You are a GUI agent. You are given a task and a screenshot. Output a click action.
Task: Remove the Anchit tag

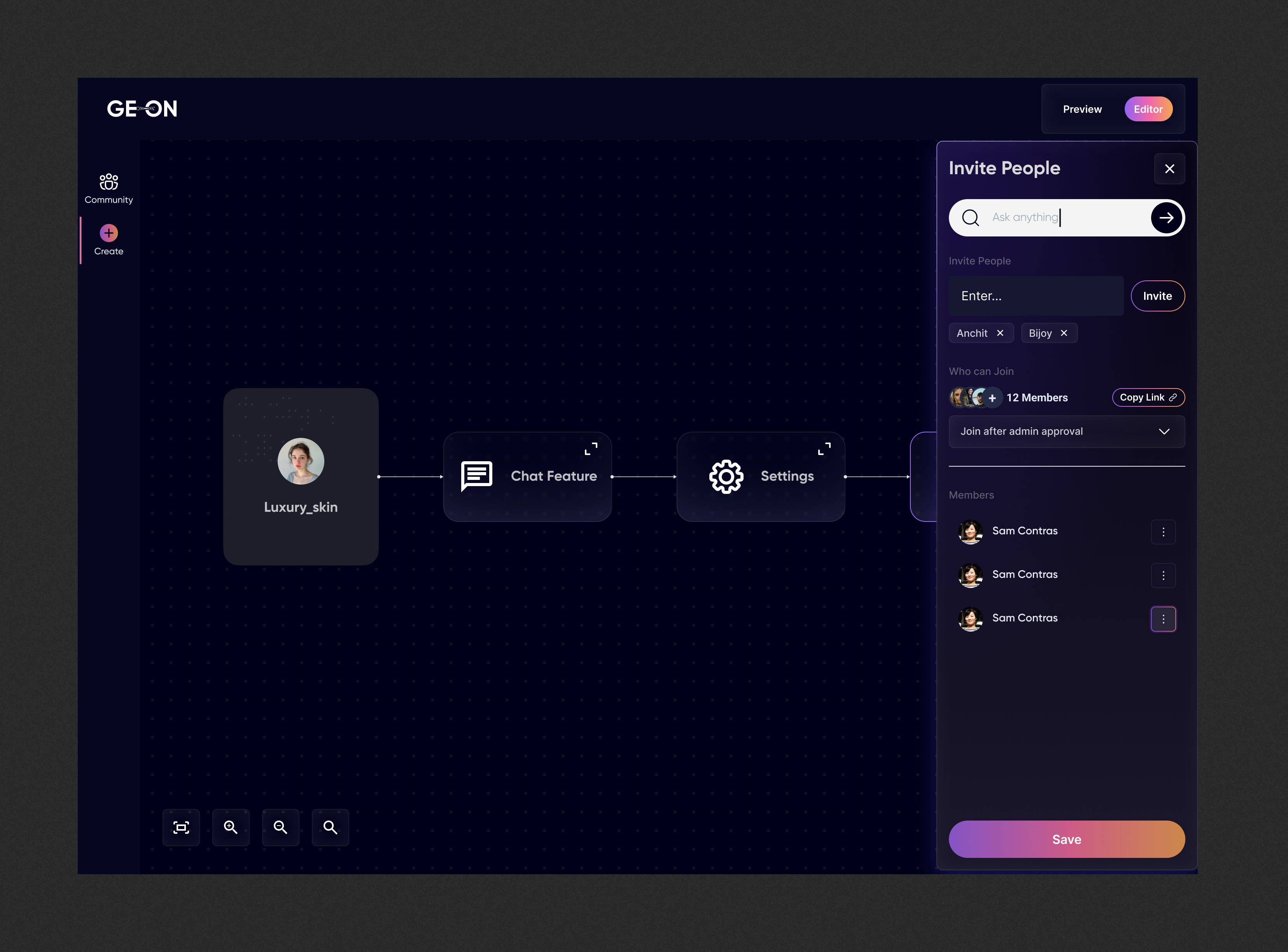(x=1001, y=333)
